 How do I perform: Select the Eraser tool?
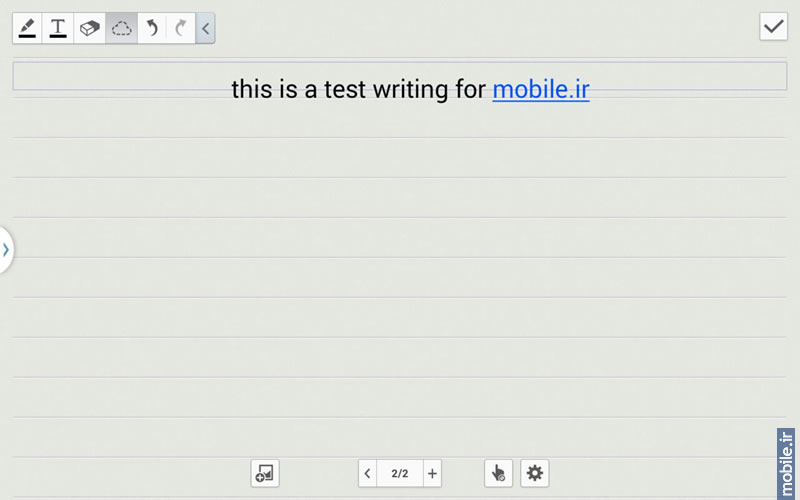[90, 28]
